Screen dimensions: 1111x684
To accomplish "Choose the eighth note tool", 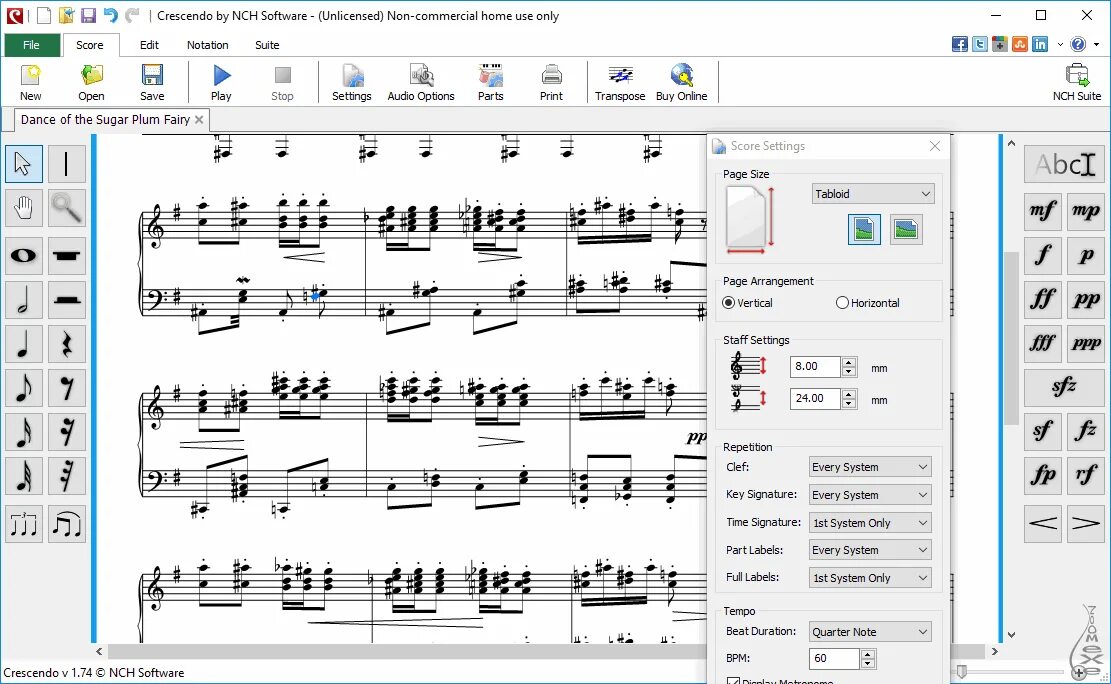I will pyautogui.click(x=23, y=388).
